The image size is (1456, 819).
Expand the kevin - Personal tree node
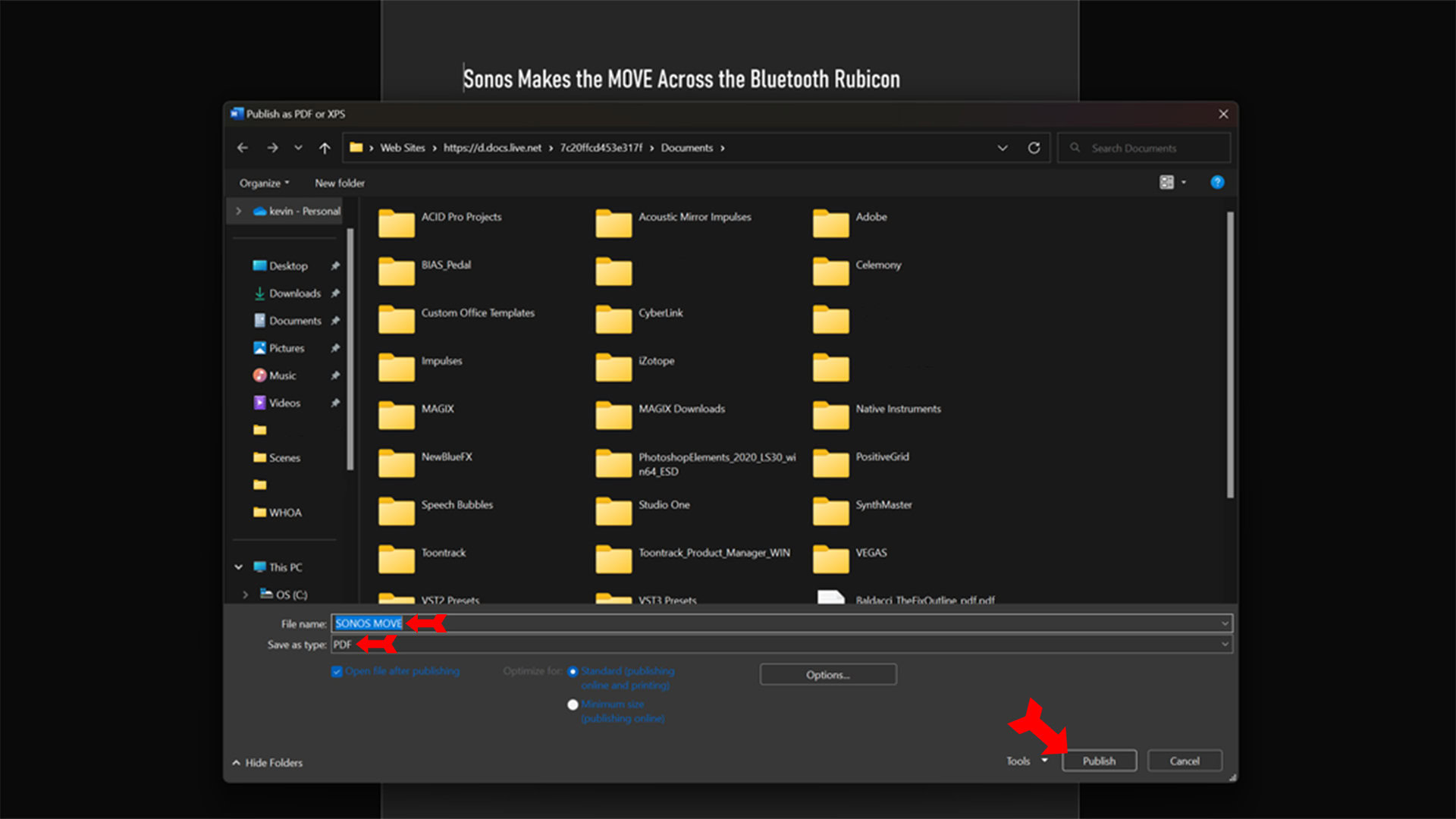[239, 211]
